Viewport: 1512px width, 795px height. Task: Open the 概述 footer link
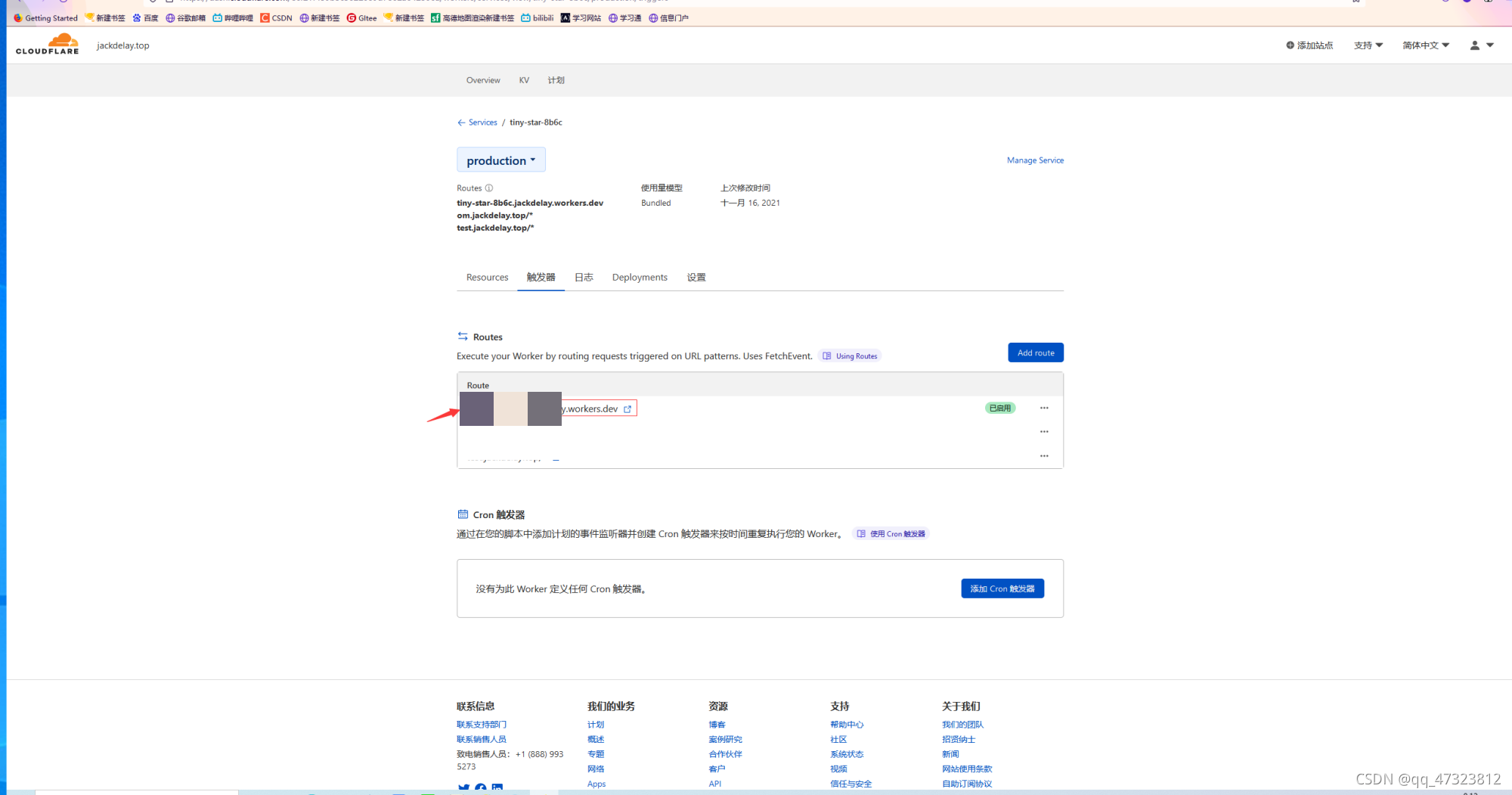[x=596, y=740]
